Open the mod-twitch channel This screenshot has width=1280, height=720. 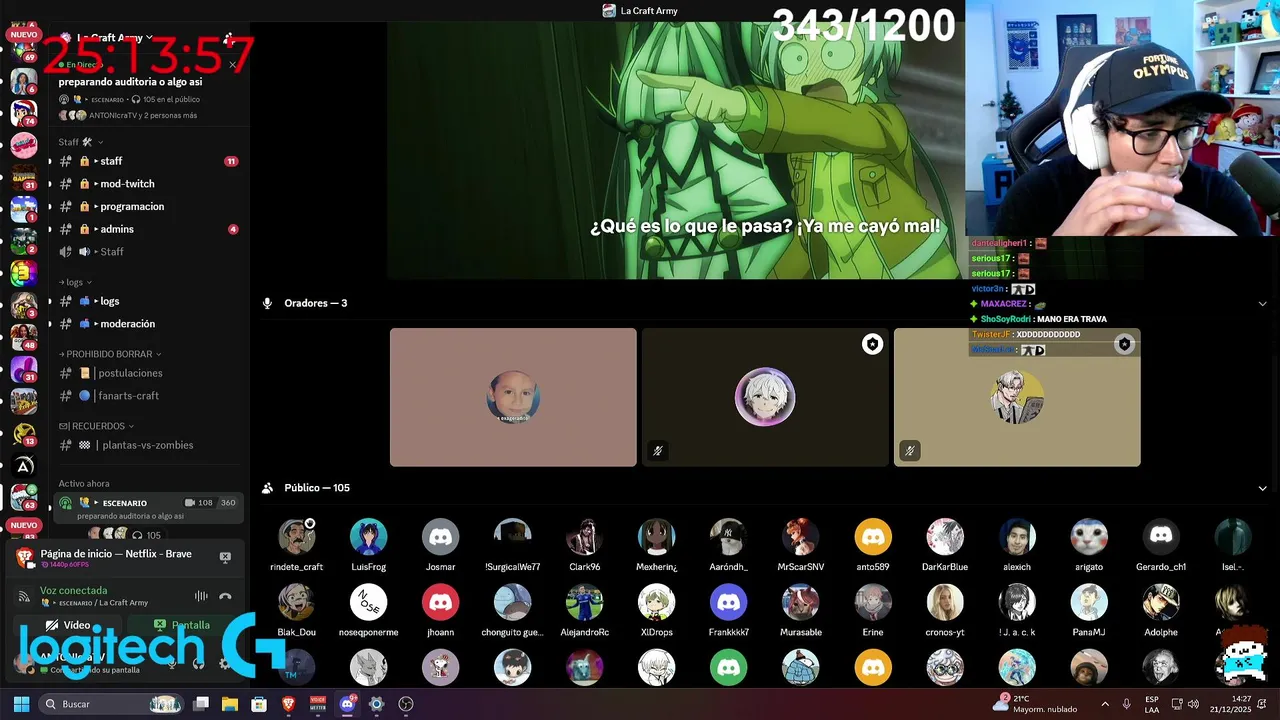[x=148, y=184]
